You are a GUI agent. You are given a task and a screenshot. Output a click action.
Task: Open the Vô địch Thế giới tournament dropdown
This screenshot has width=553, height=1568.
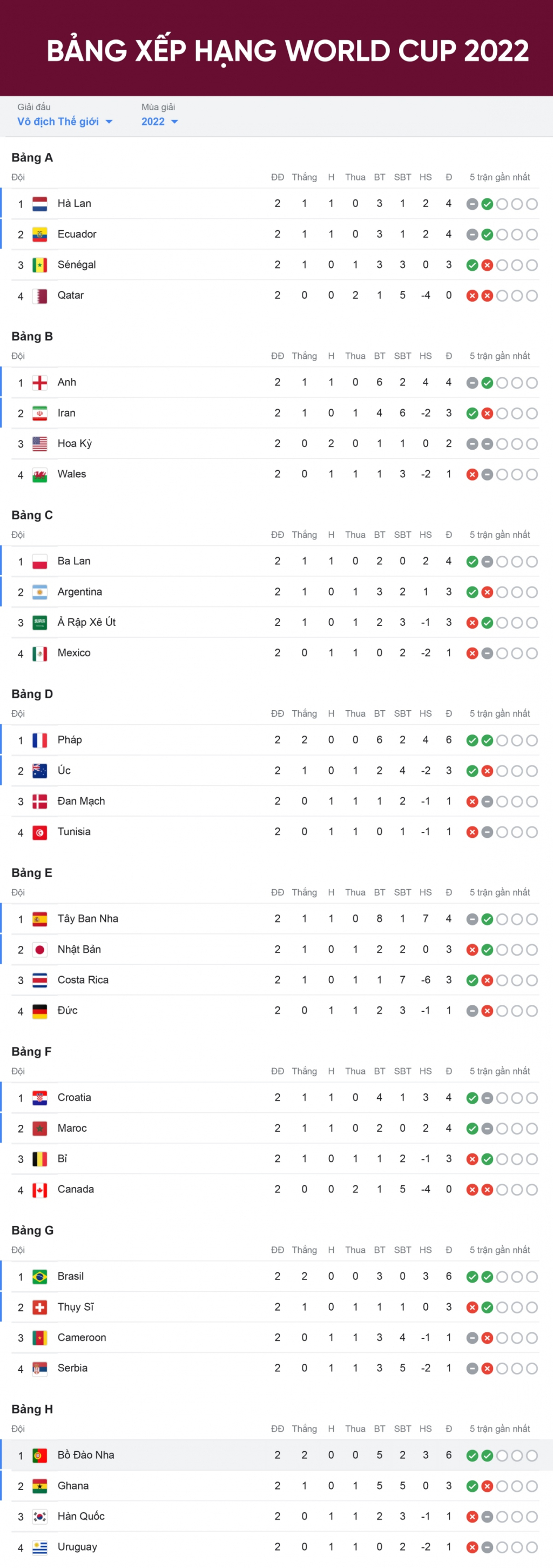(x=64, y=122)
